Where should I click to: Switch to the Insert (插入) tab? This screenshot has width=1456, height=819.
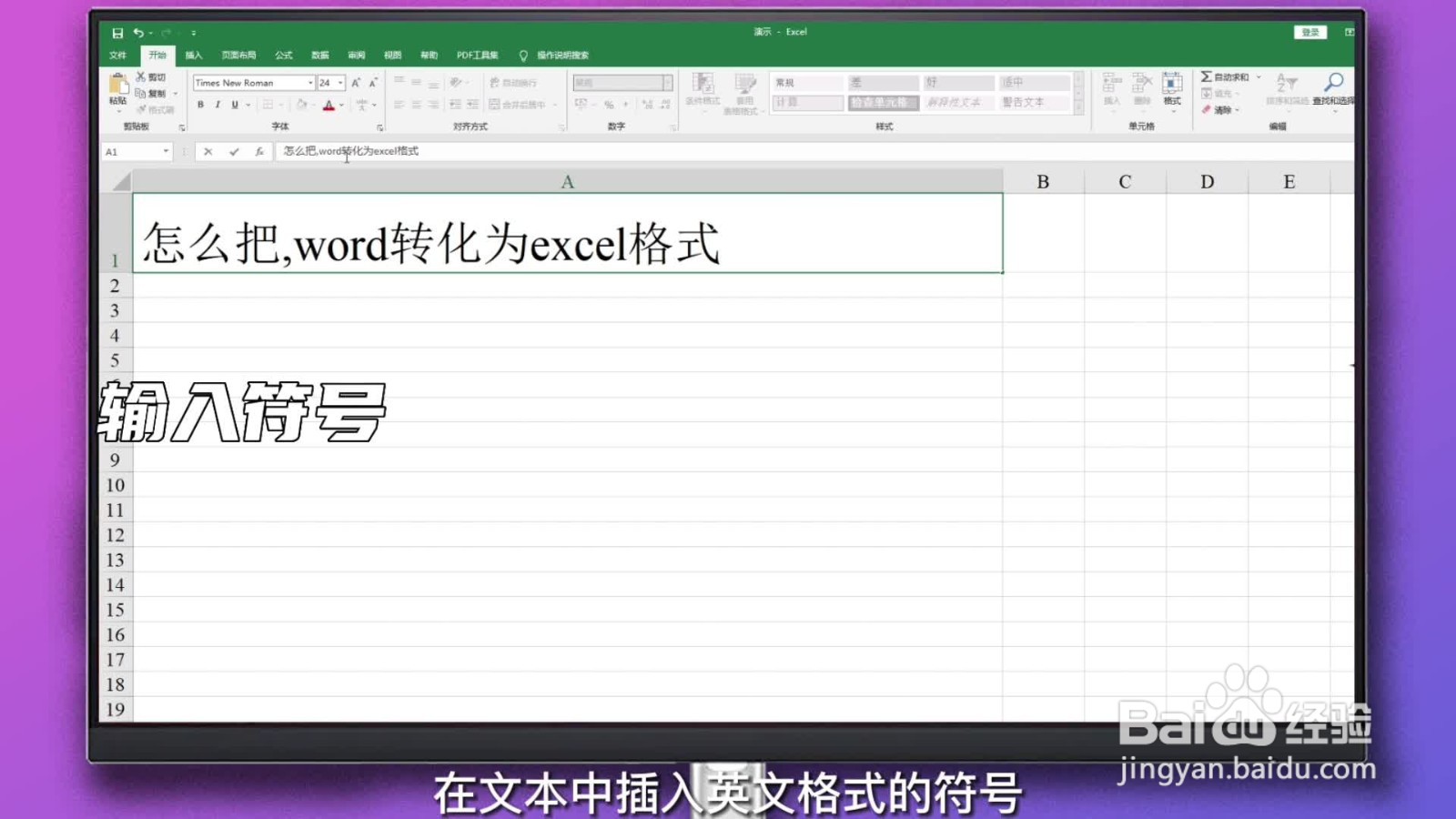(194, 56)
